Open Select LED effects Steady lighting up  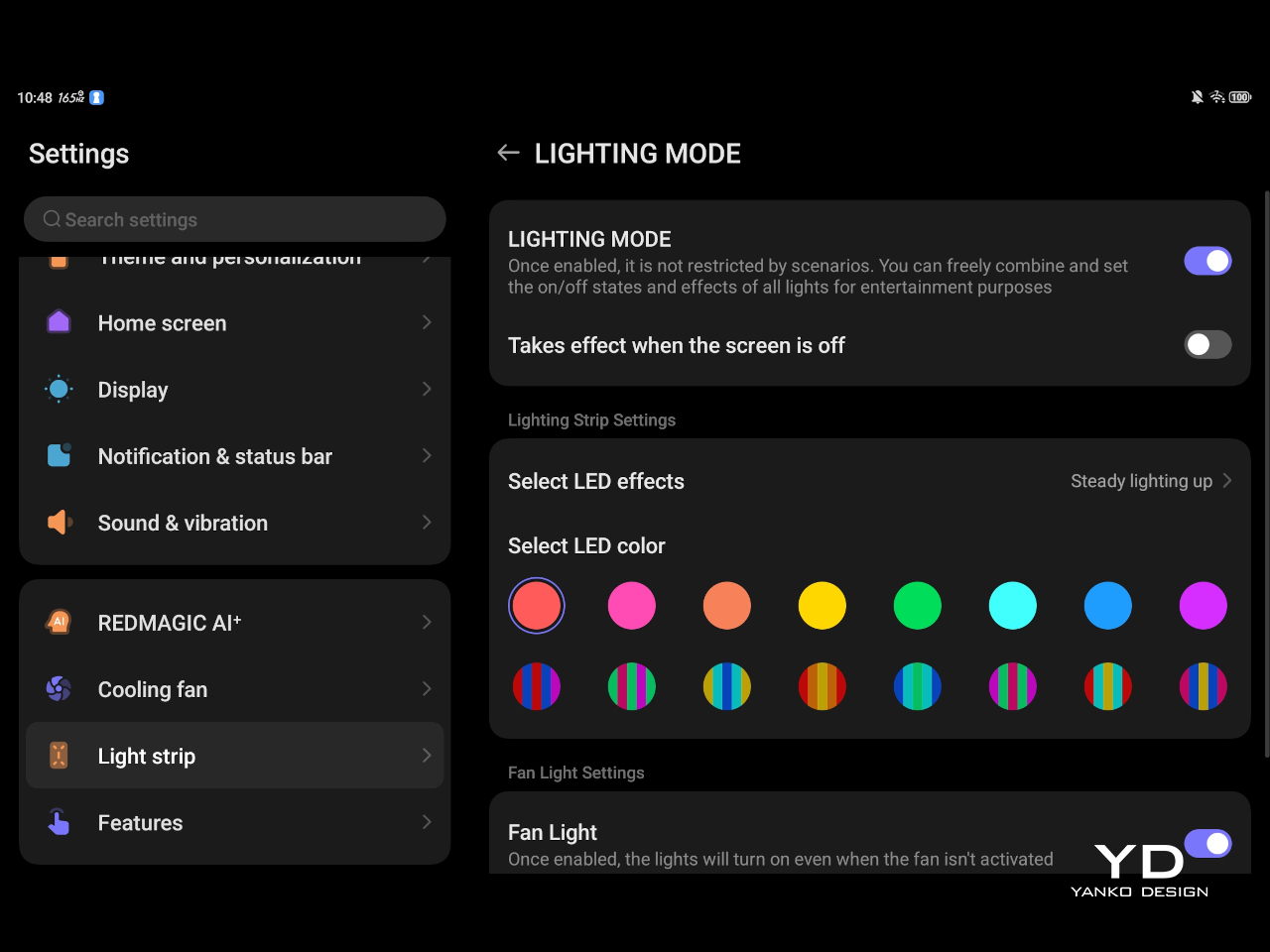[x=1150, y=481]
